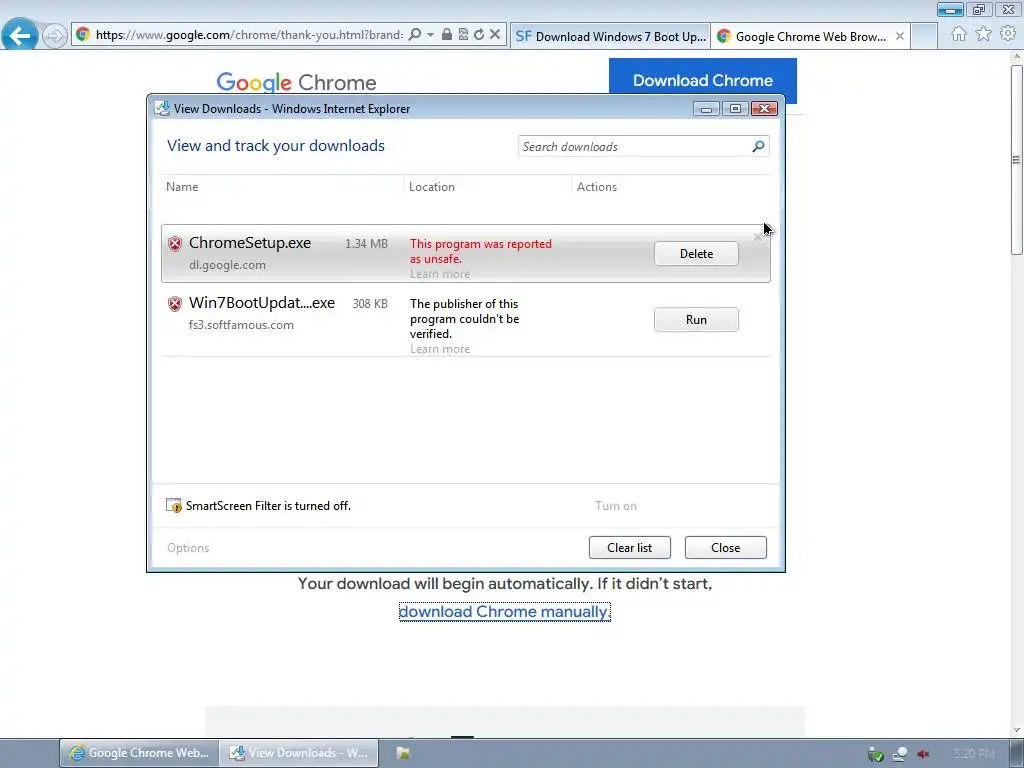
Task: Open the folder icon in taskbar
Action: pos(403,753)
